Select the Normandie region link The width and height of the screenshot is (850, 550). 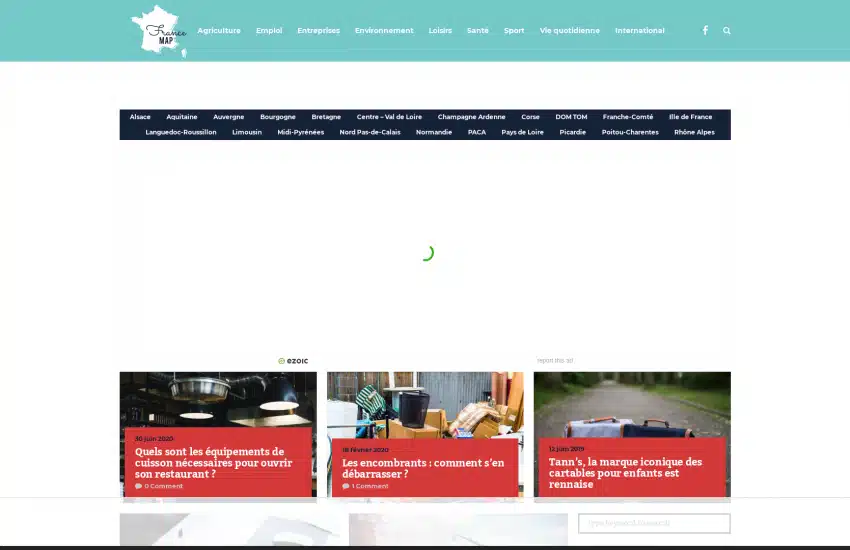[x=434, y=132]
